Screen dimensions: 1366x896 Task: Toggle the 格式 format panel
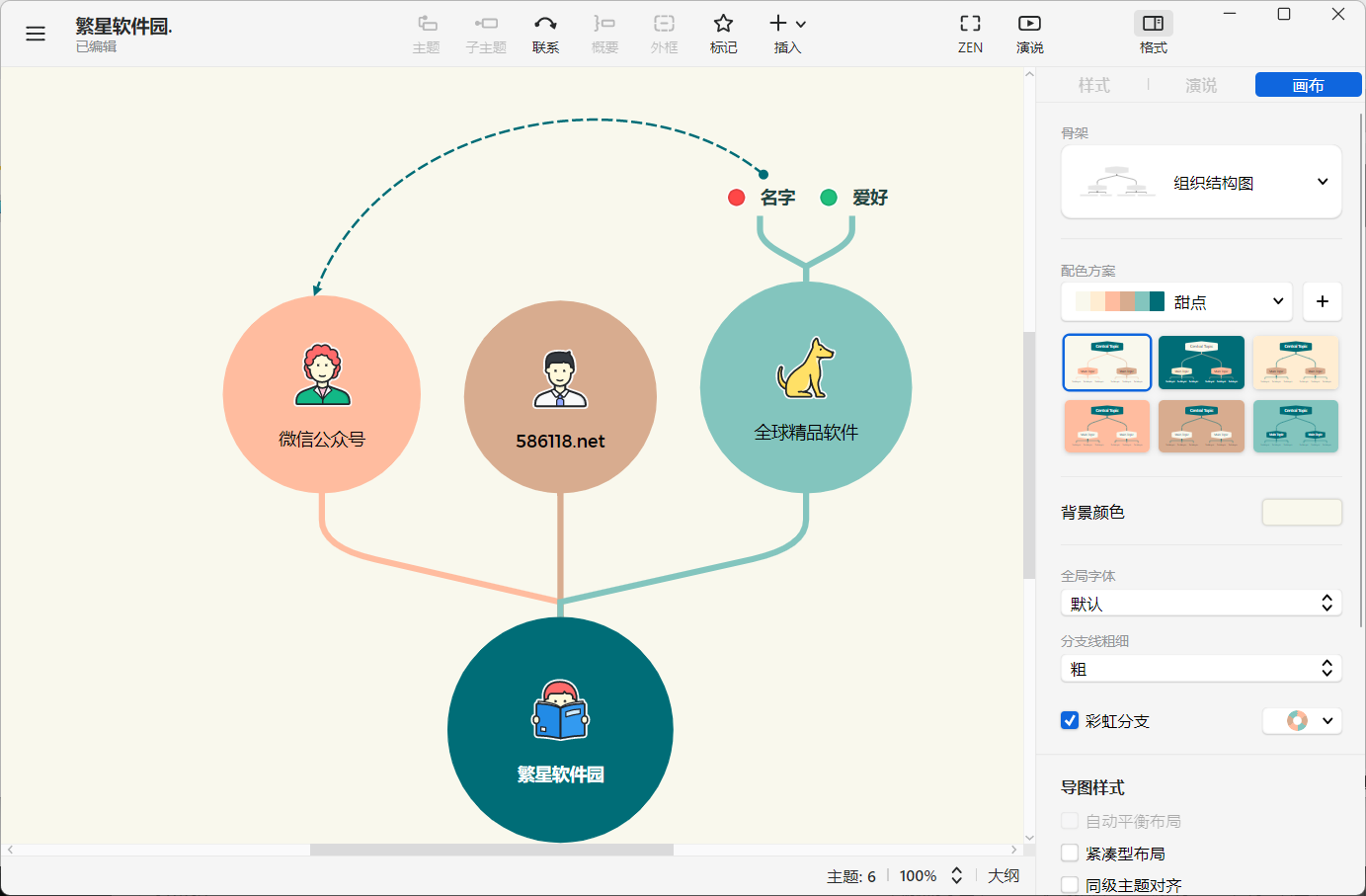pyautogui.click(x=1153, y=34)
